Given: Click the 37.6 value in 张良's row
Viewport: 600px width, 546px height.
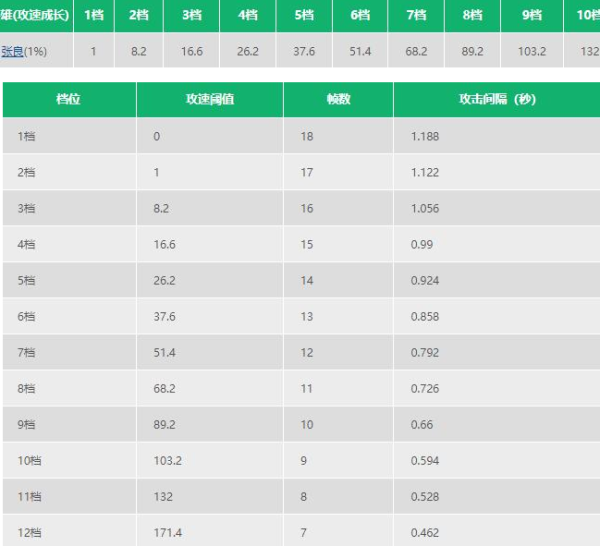Looking at the screenshot, I should tap(304, 51).
